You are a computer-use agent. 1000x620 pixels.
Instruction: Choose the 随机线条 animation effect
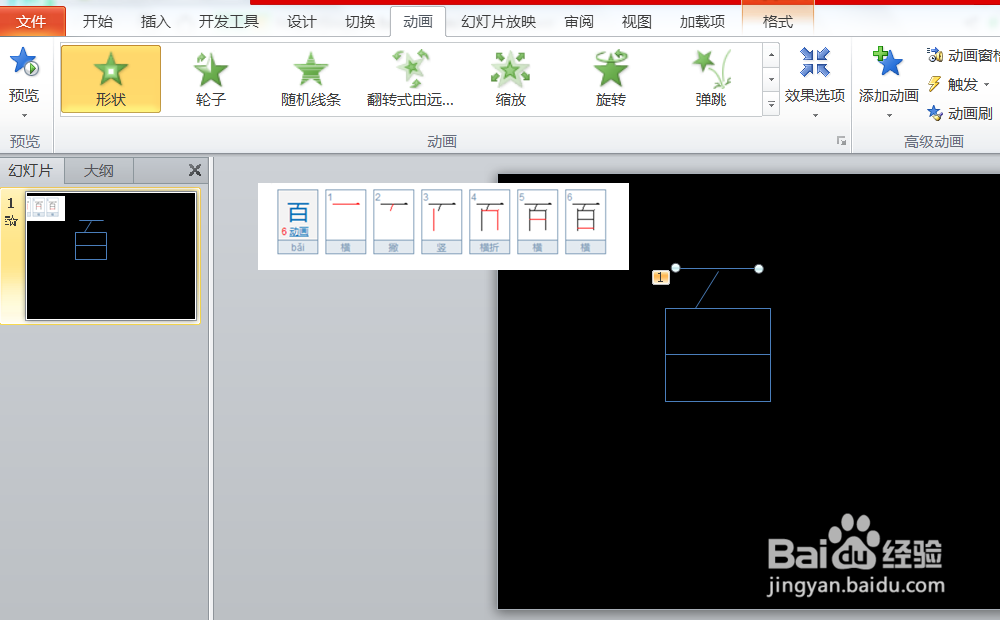click(310, 79)
